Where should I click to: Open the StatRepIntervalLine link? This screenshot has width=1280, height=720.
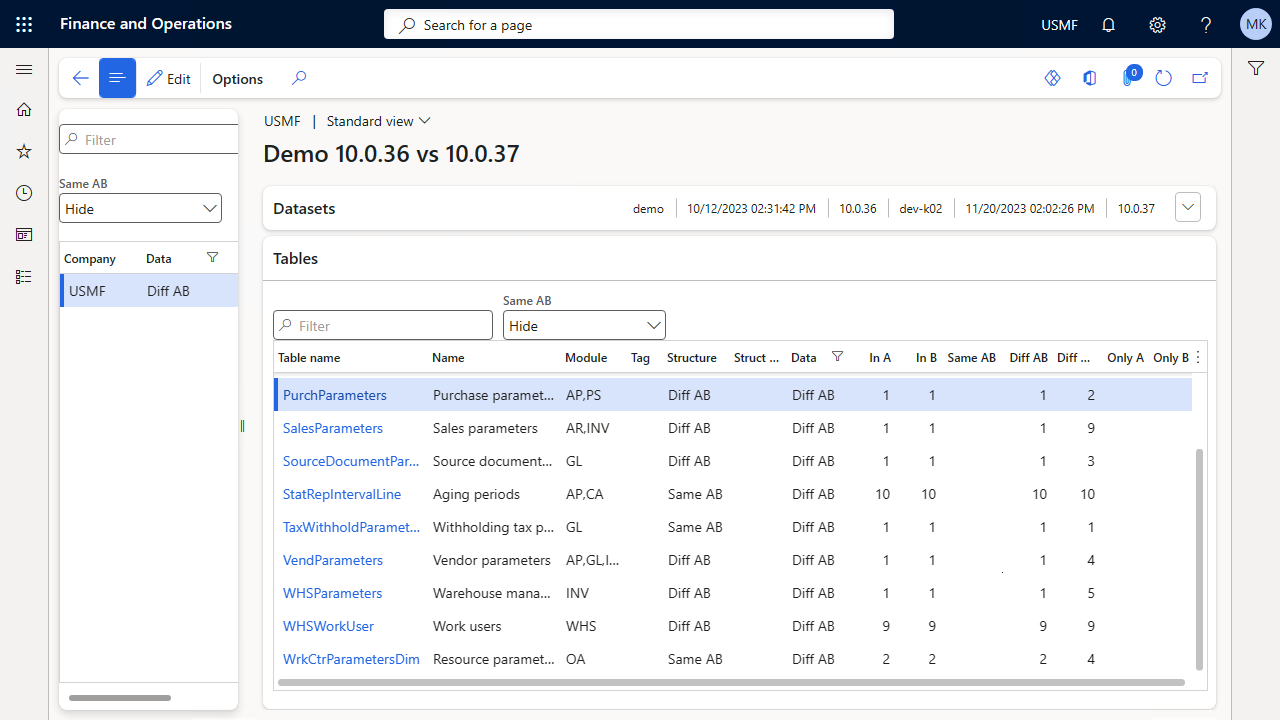342,494
